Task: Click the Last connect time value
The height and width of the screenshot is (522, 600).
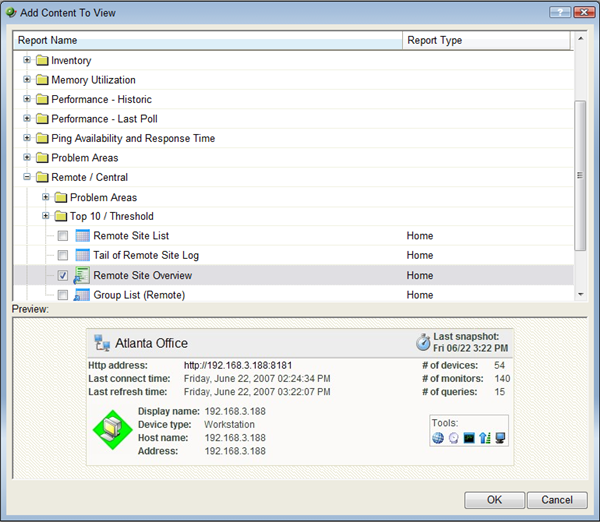Action: [x=257, y=378]
